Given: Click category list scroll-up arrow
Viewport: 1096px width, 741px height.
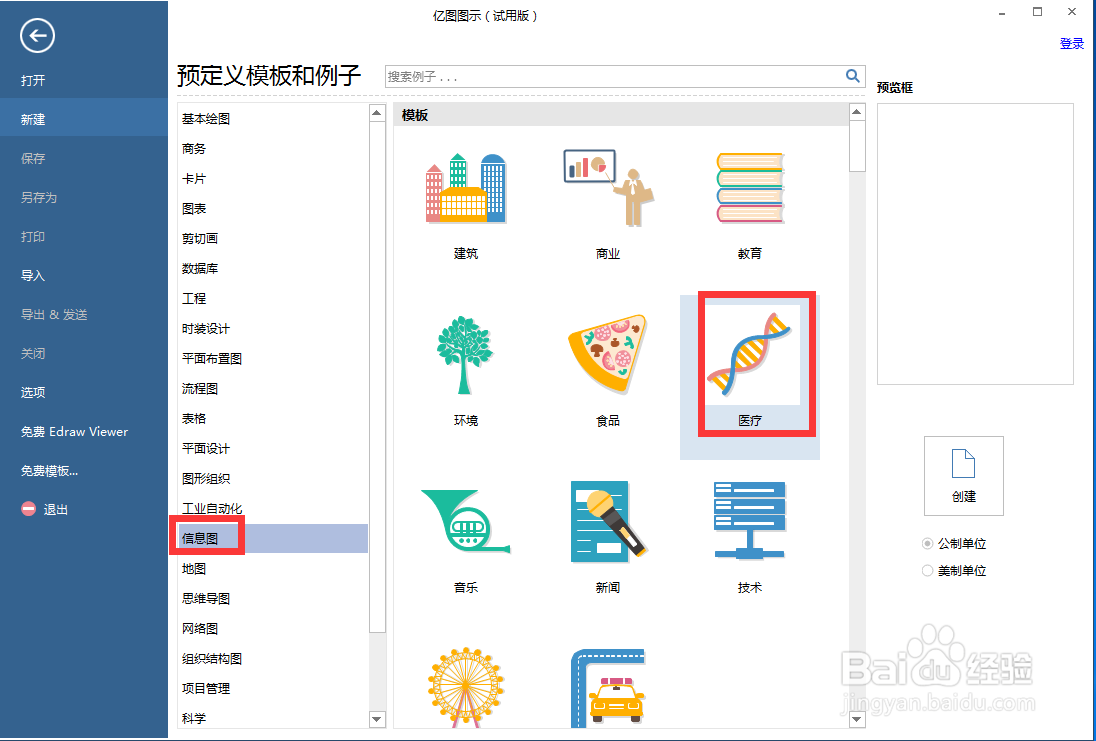Looking at the screenshot, I should [x=377, y=113].
